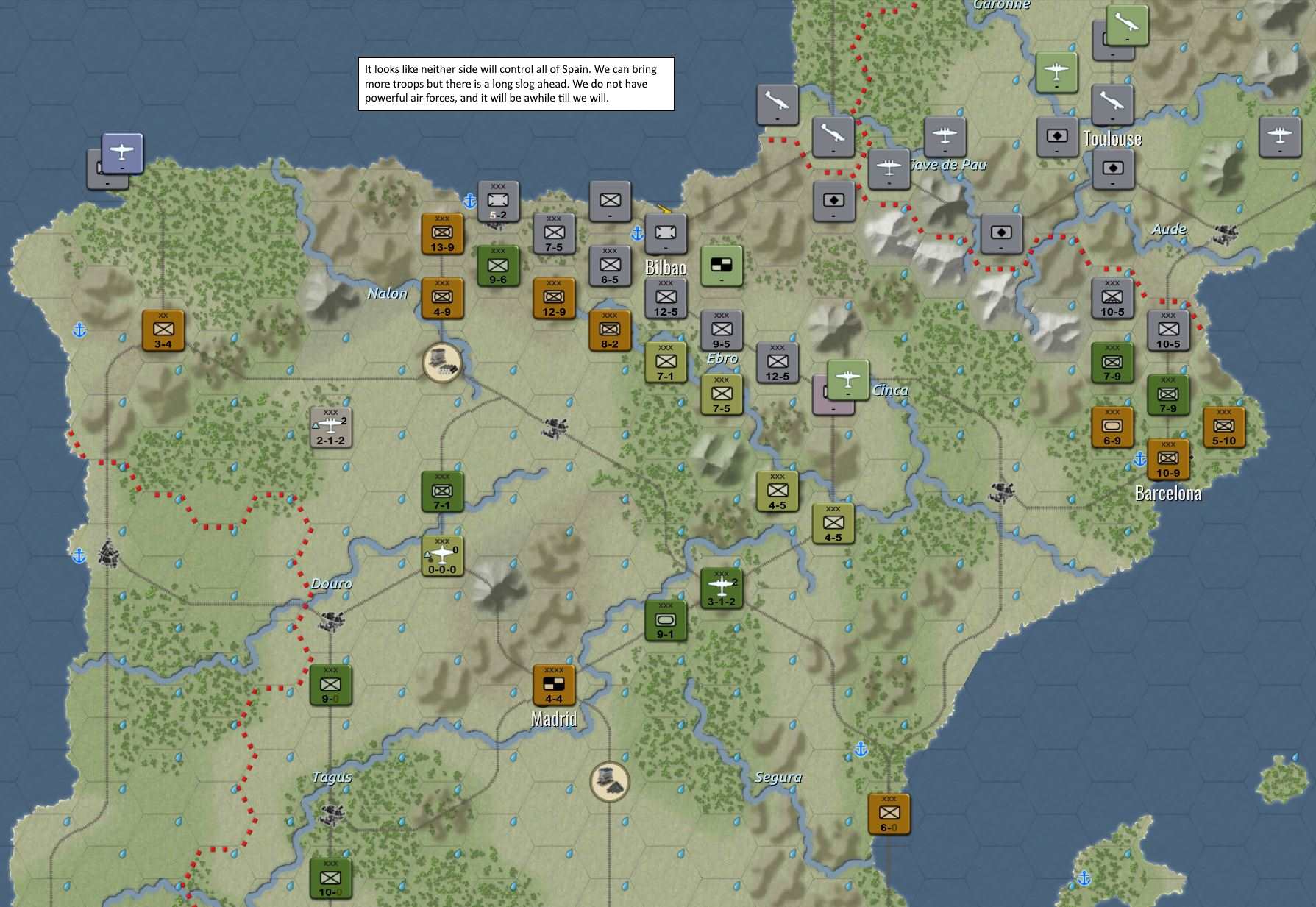
Task: Select the orange 6-9 armored corps
Action: (1112, 427)
